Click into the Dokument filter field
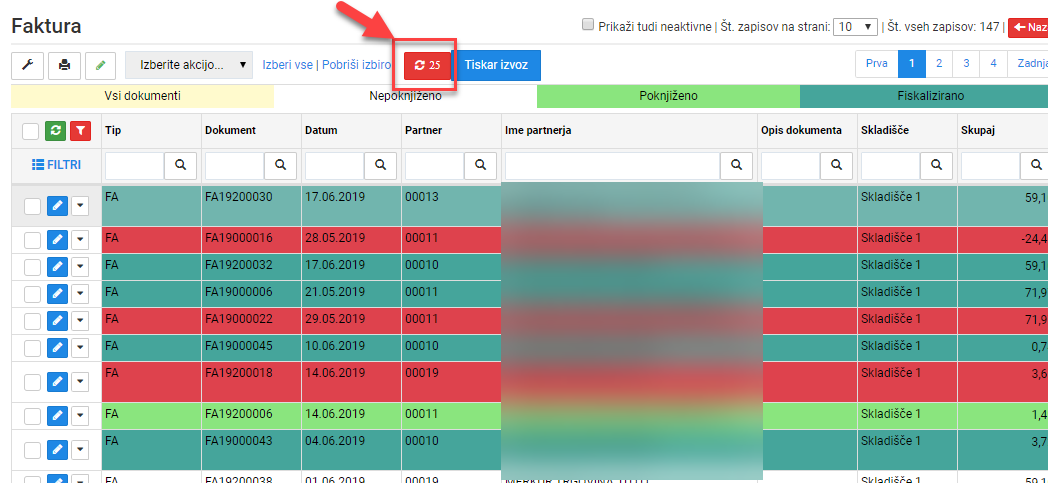The width and height of the screenshot is (1048, 483). pos(235,166)
